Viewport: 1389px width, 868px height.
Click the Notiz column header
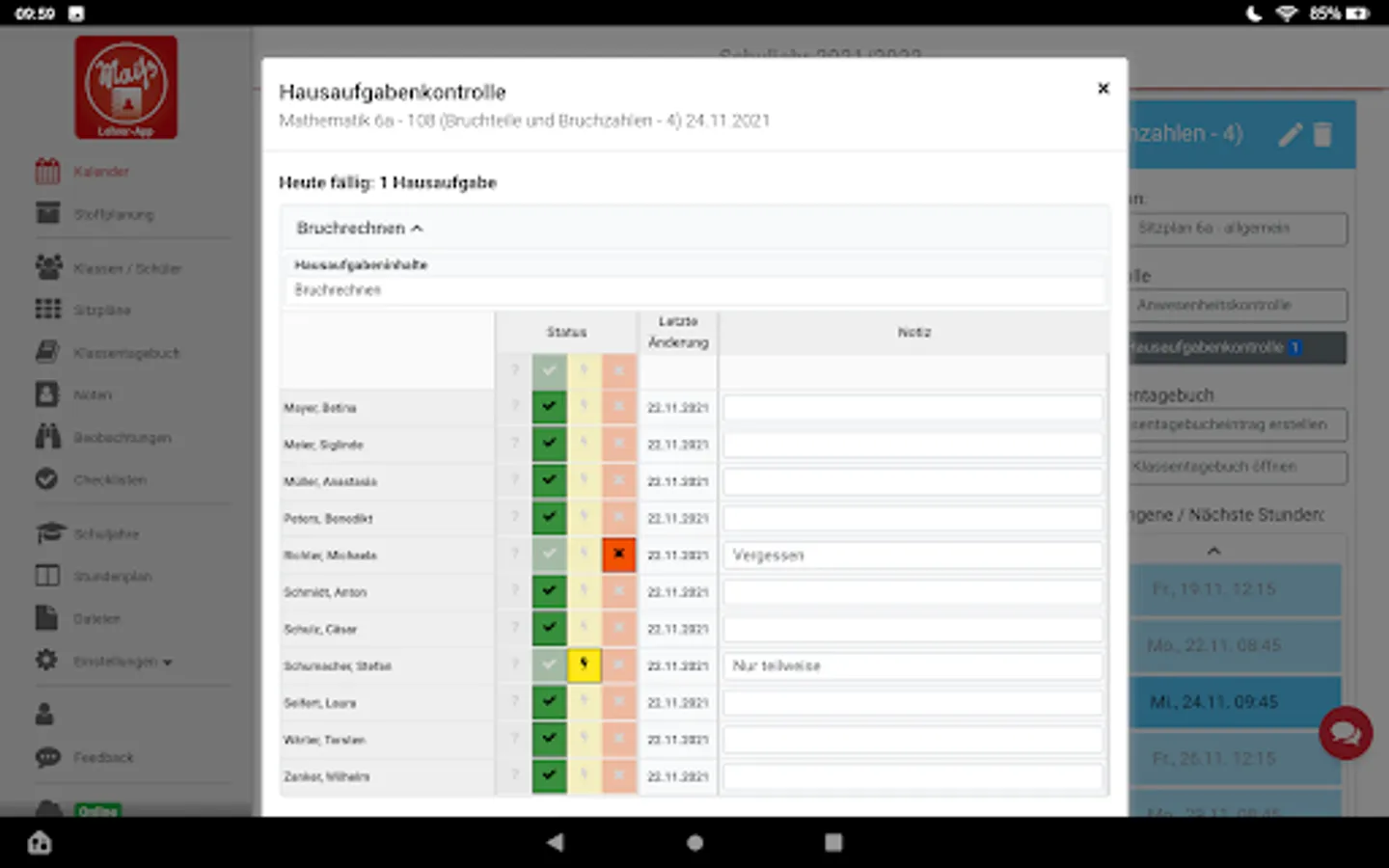point(913,332)
